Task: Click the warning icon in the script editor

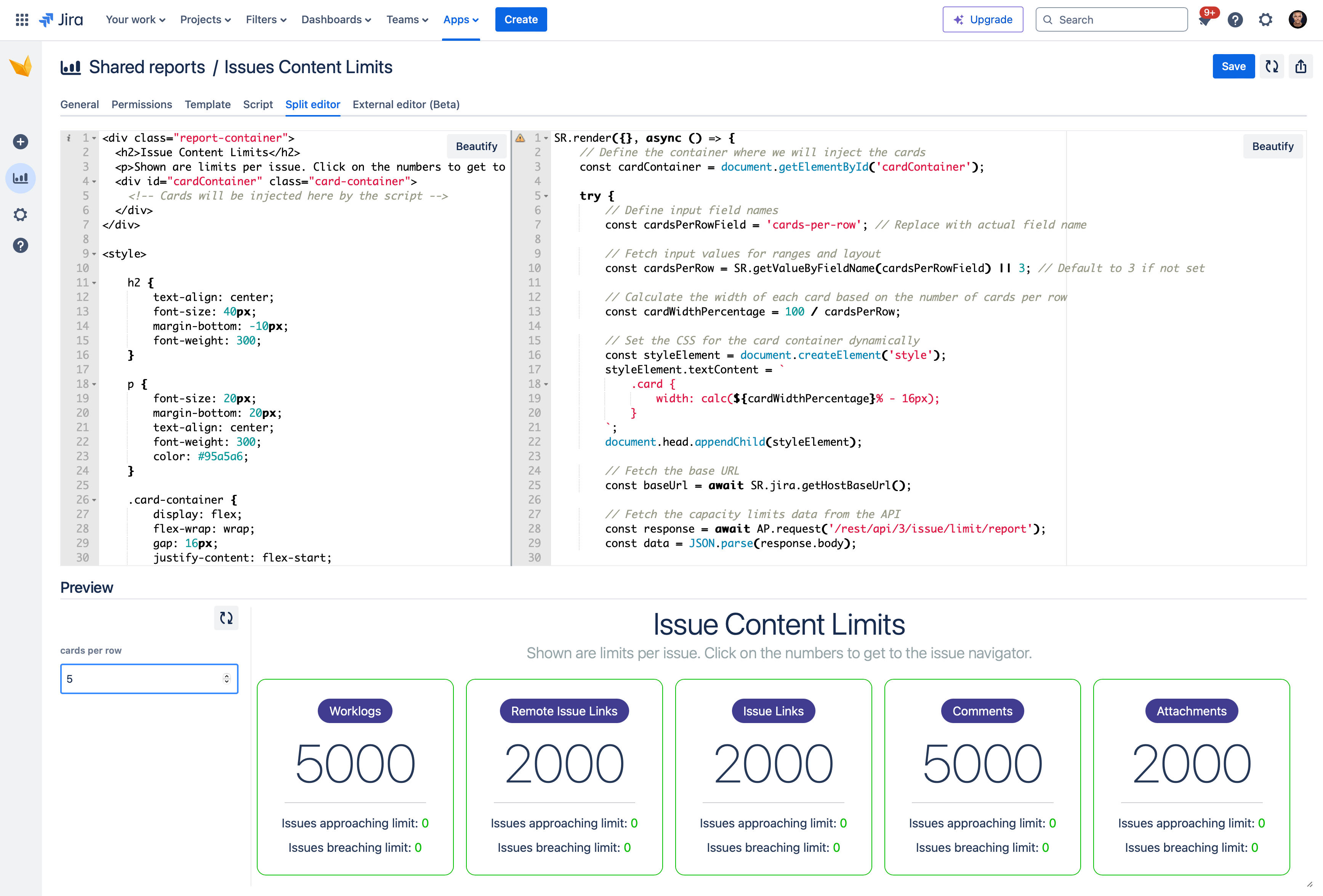Action: (520, 137)
